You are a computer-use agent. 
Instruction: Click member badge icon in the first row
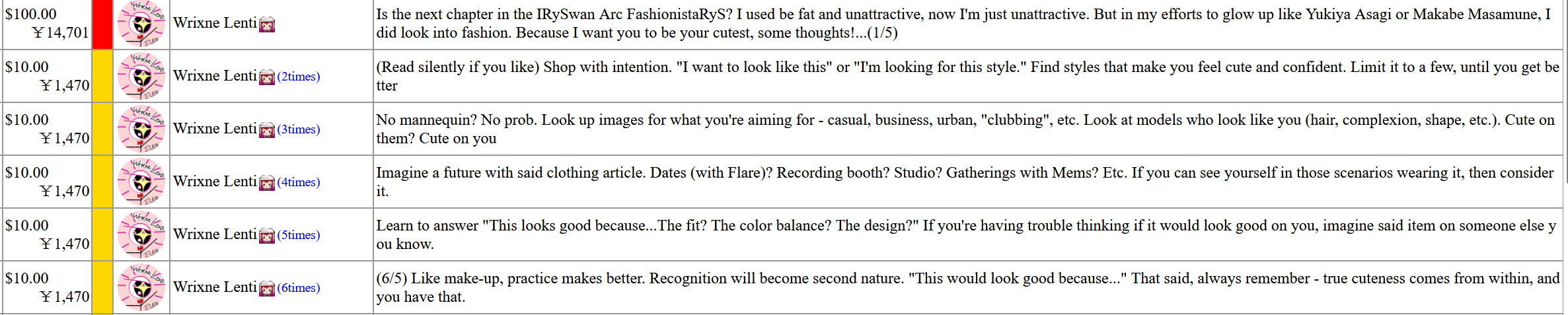[x=267, y=25]
